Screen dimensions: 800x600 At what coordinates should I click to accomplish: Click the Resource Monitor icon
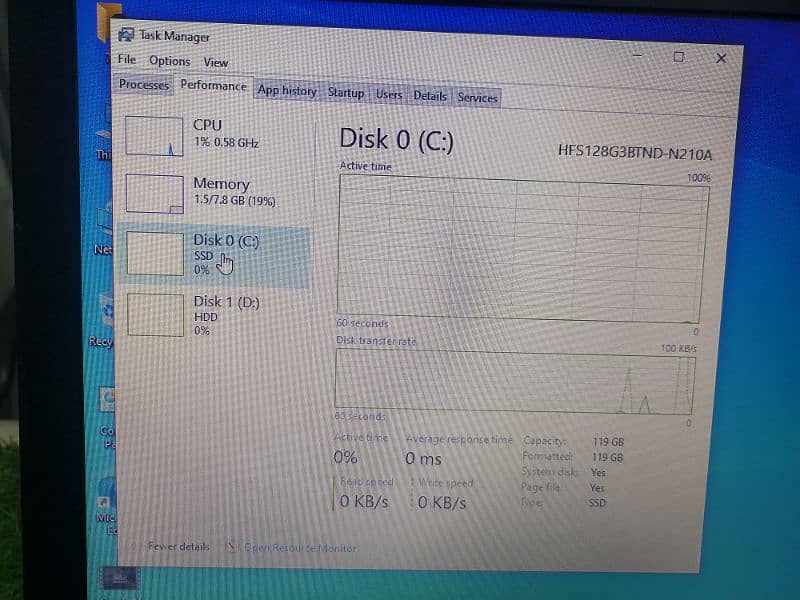tap(232, 547)
